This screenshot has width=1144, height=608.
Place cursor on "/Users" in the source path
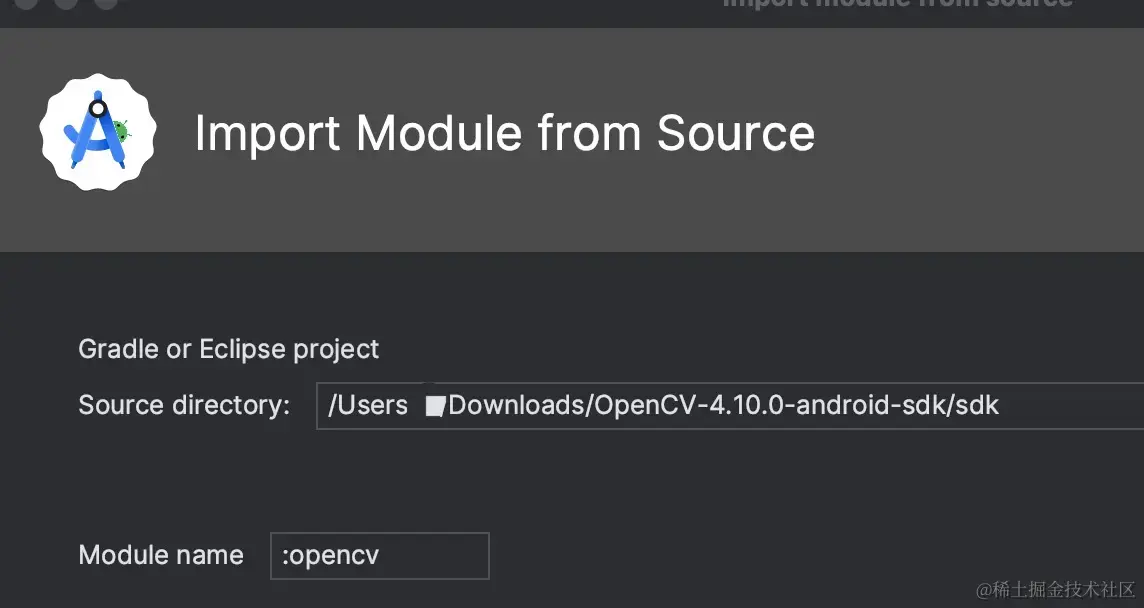(368, 405)
